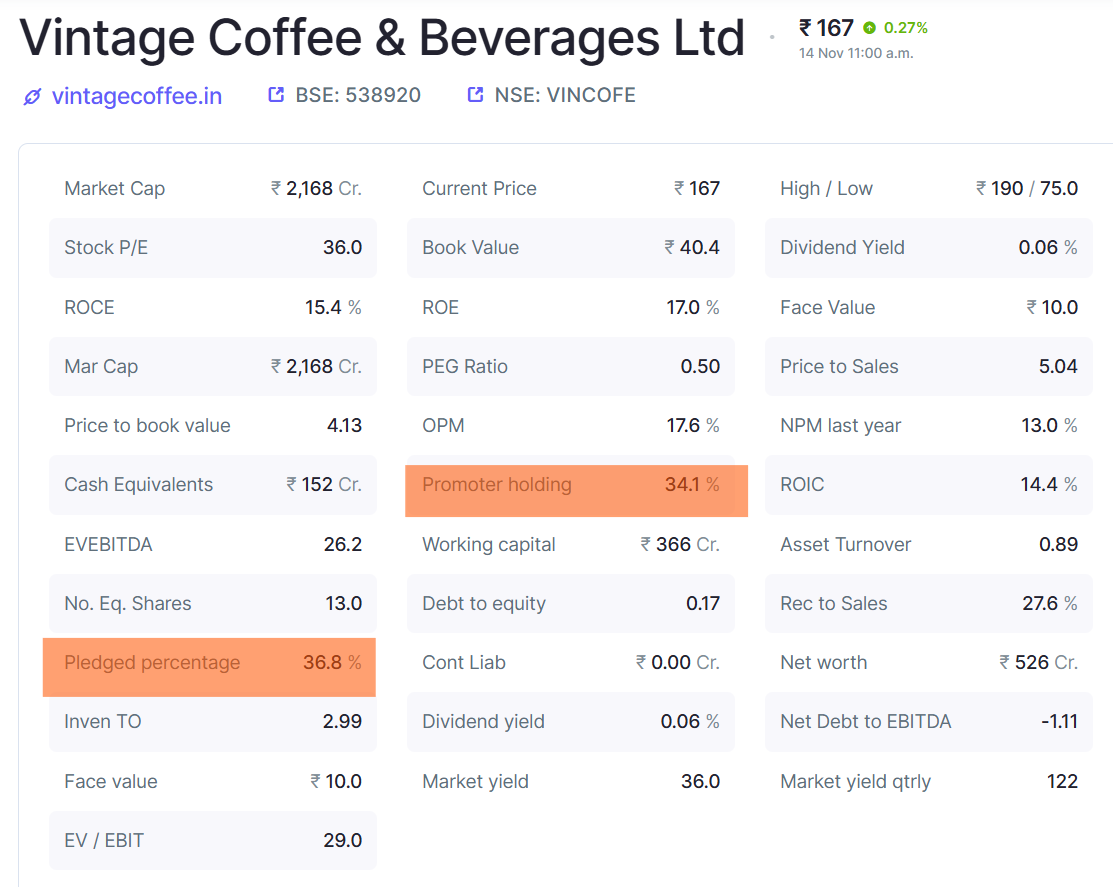The height and width of the screenshot is (887, 1113).
Task: Click the header price ₹ 167
Action: (x=826, y=28)
